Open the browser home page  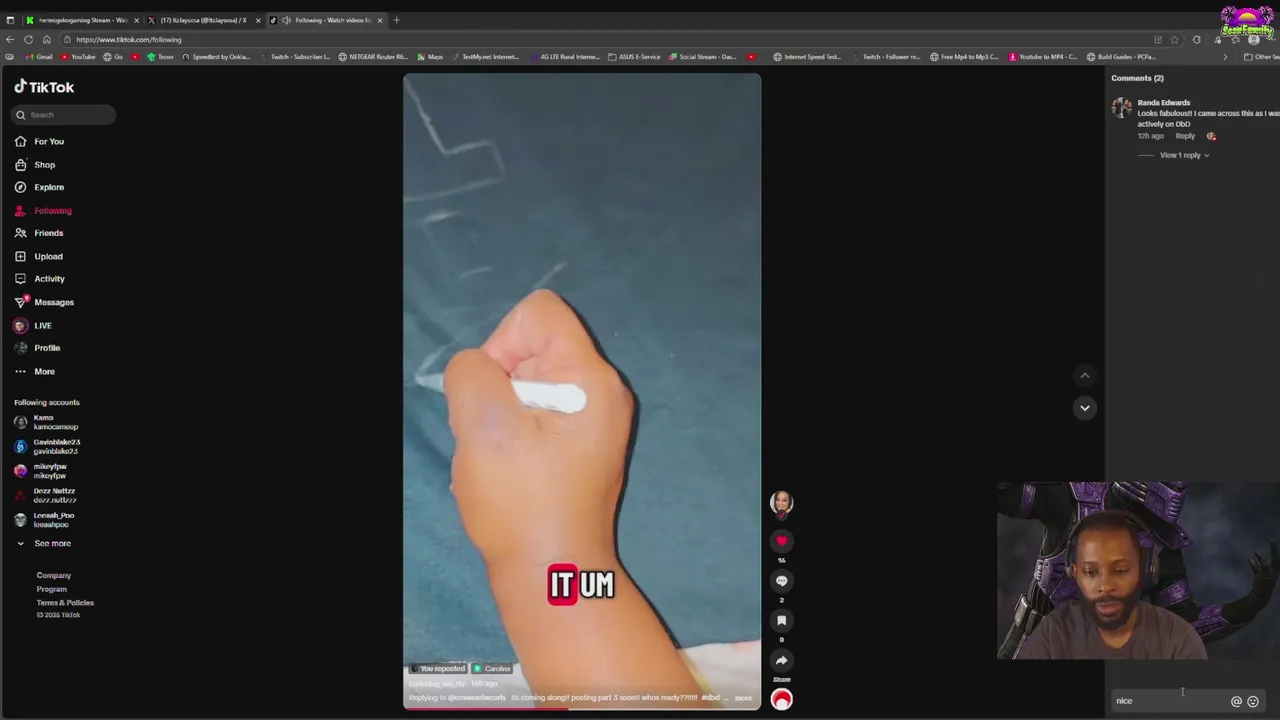(x=46, y=40)
